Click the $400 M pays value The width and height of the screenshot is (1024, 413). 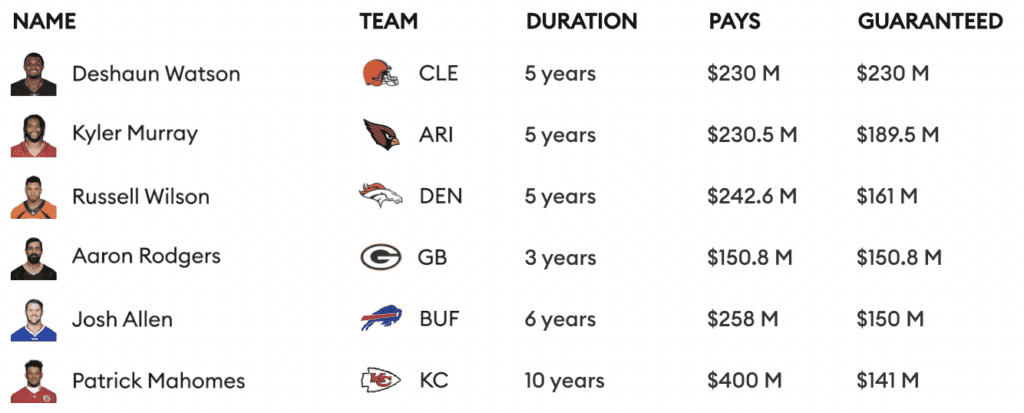[743, 380]
